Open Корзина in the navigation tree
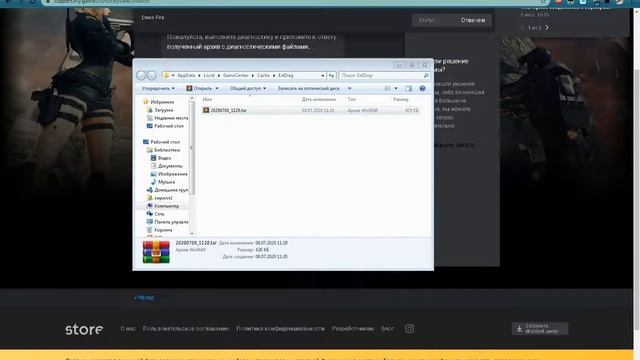 pyautogui.click(x=160, y=230)
